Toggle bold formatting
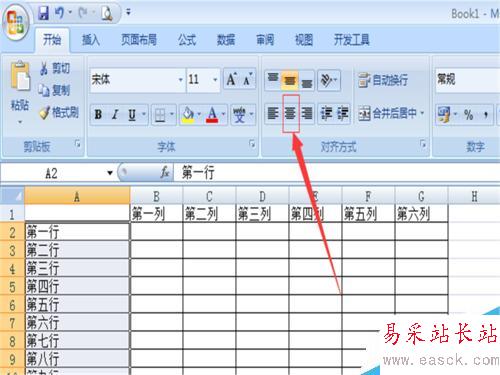500x375 pixels. [98, 114]
